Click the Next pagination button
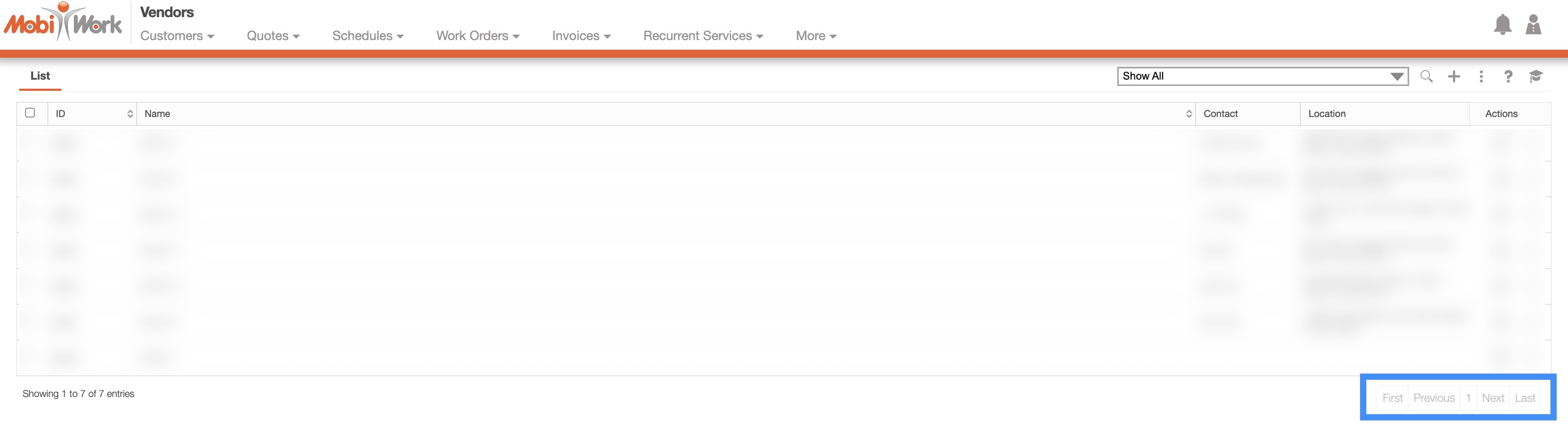Viewport: 1568px width, 436px height. pyautogui.click(x=1493, y=398)
